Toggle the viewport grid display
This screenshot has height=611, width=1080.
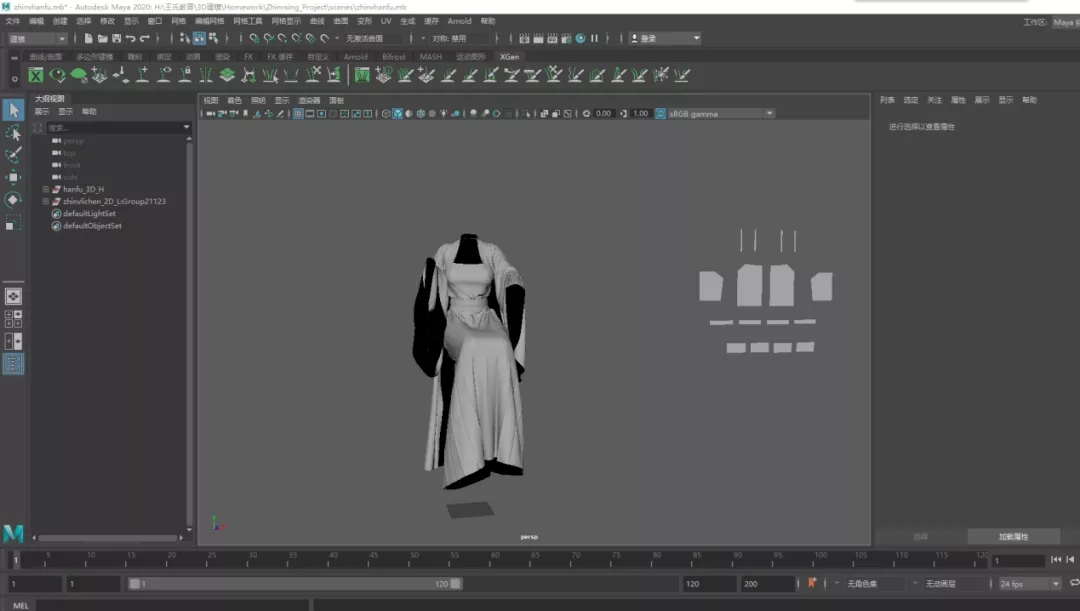point(298,114)
